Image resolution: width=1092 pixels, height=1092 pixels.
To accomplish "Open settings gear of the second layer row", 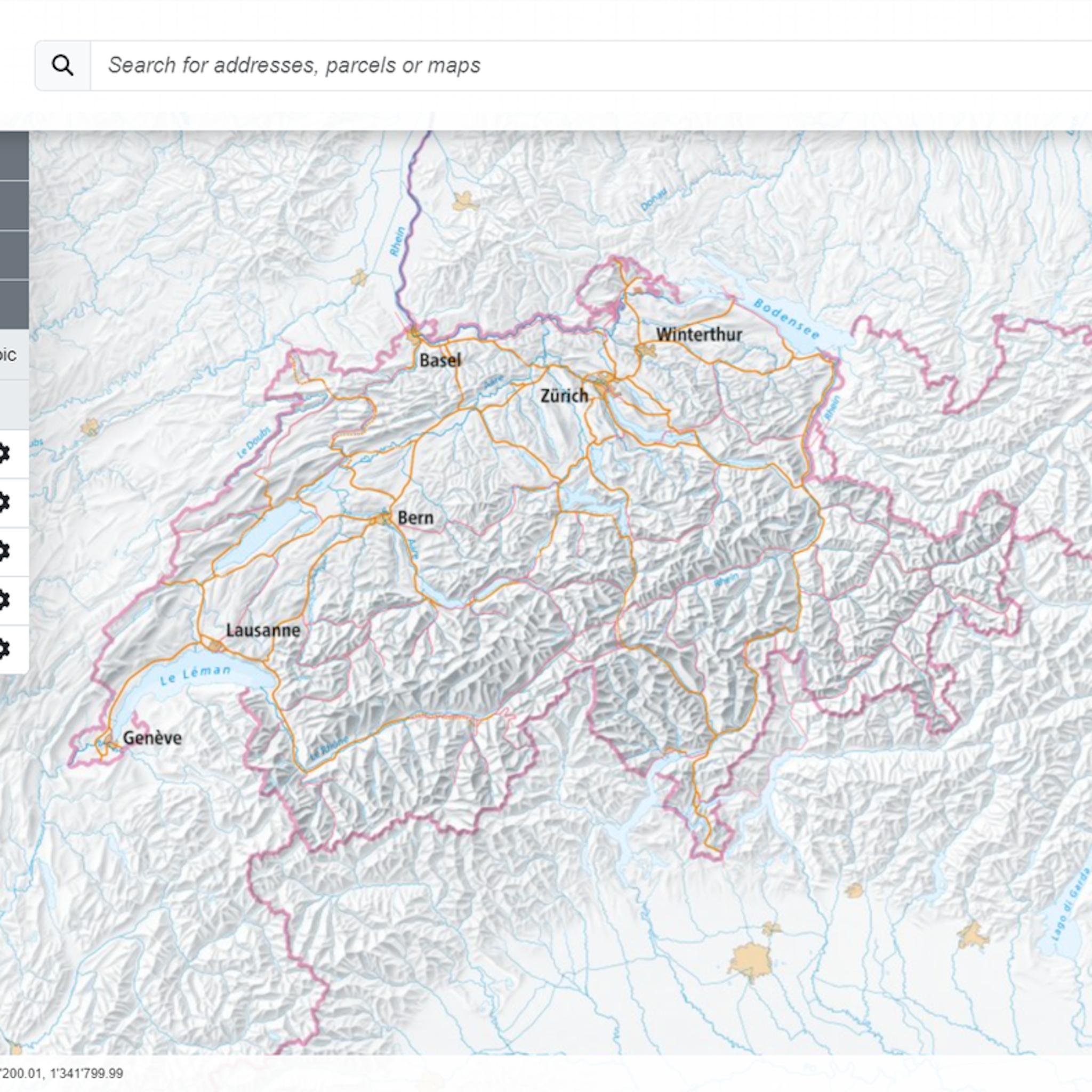I will [x=3, y=502].
